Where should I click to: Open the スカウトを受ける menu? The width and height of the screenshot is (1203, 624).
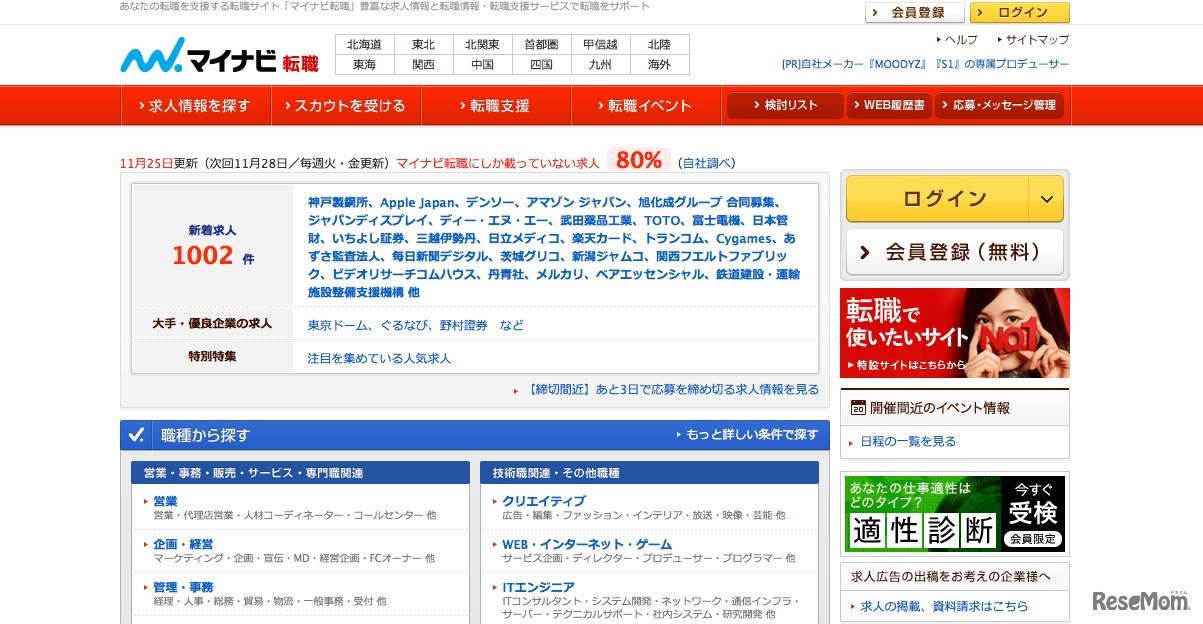pos(346,105)
